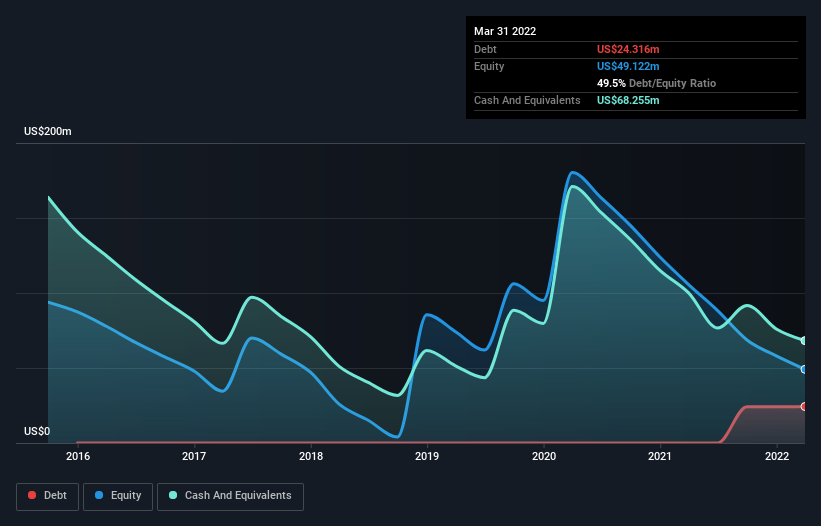Toggle the Equity legend button

click(x=118, y=496)
